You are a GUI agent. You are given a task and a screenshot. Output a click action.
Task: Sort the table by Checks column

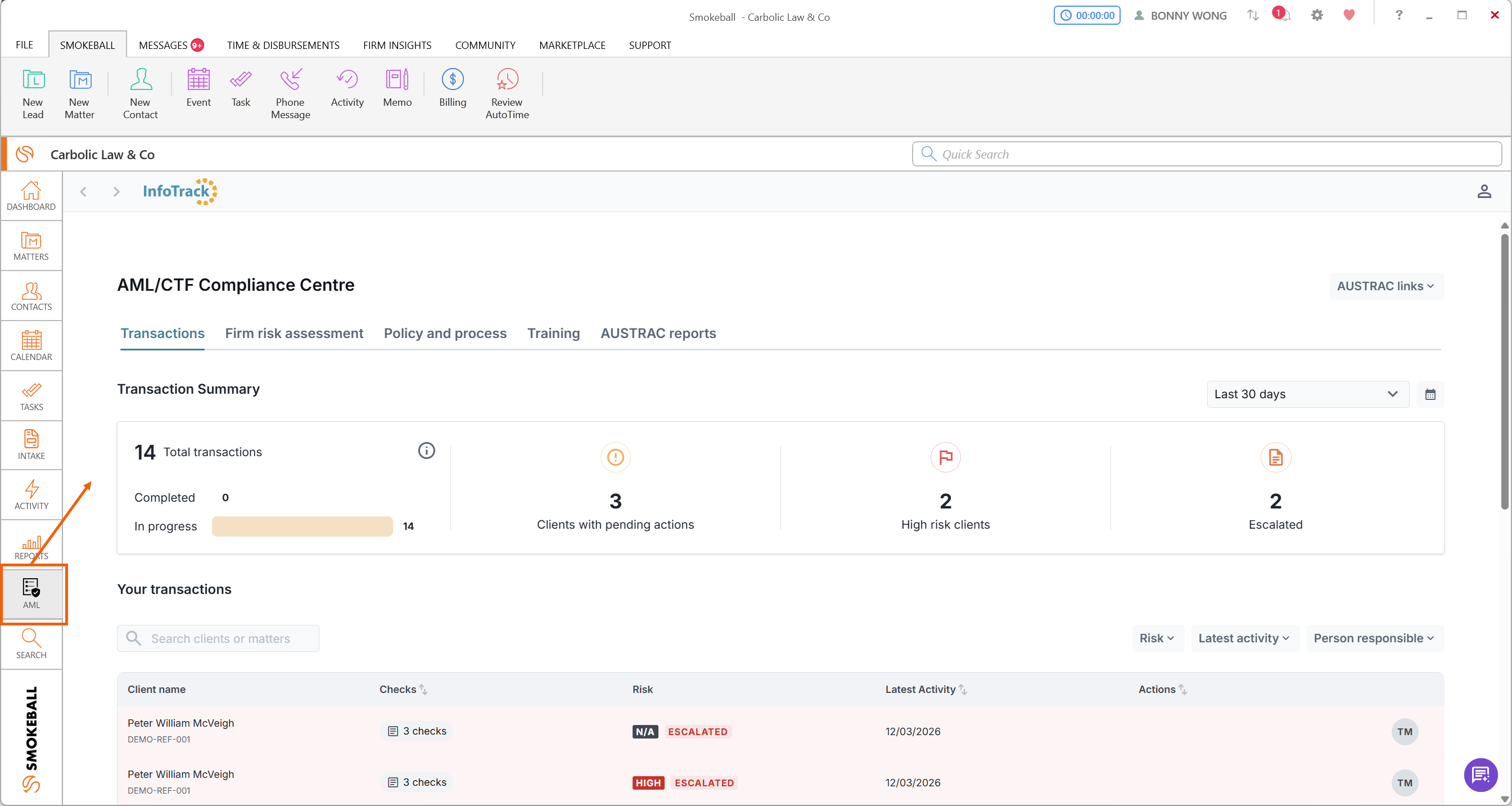pyautogui.click(x=423, y=689)
